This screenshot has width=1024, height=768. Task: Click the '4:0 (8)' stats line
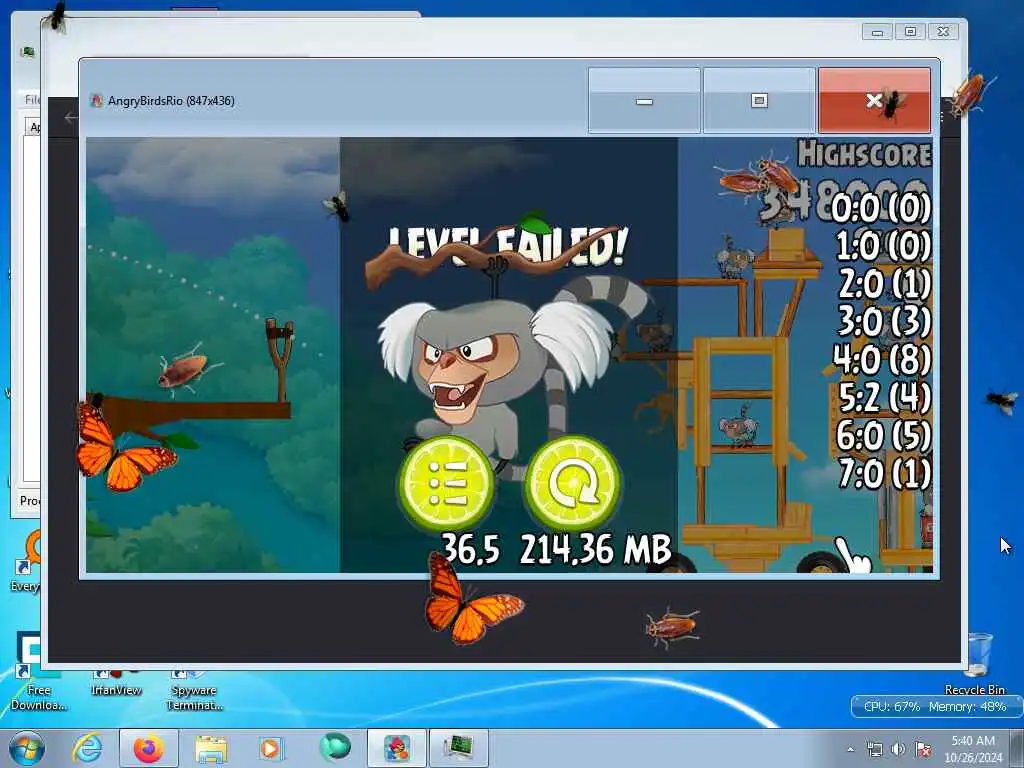[x=882, y=359]
